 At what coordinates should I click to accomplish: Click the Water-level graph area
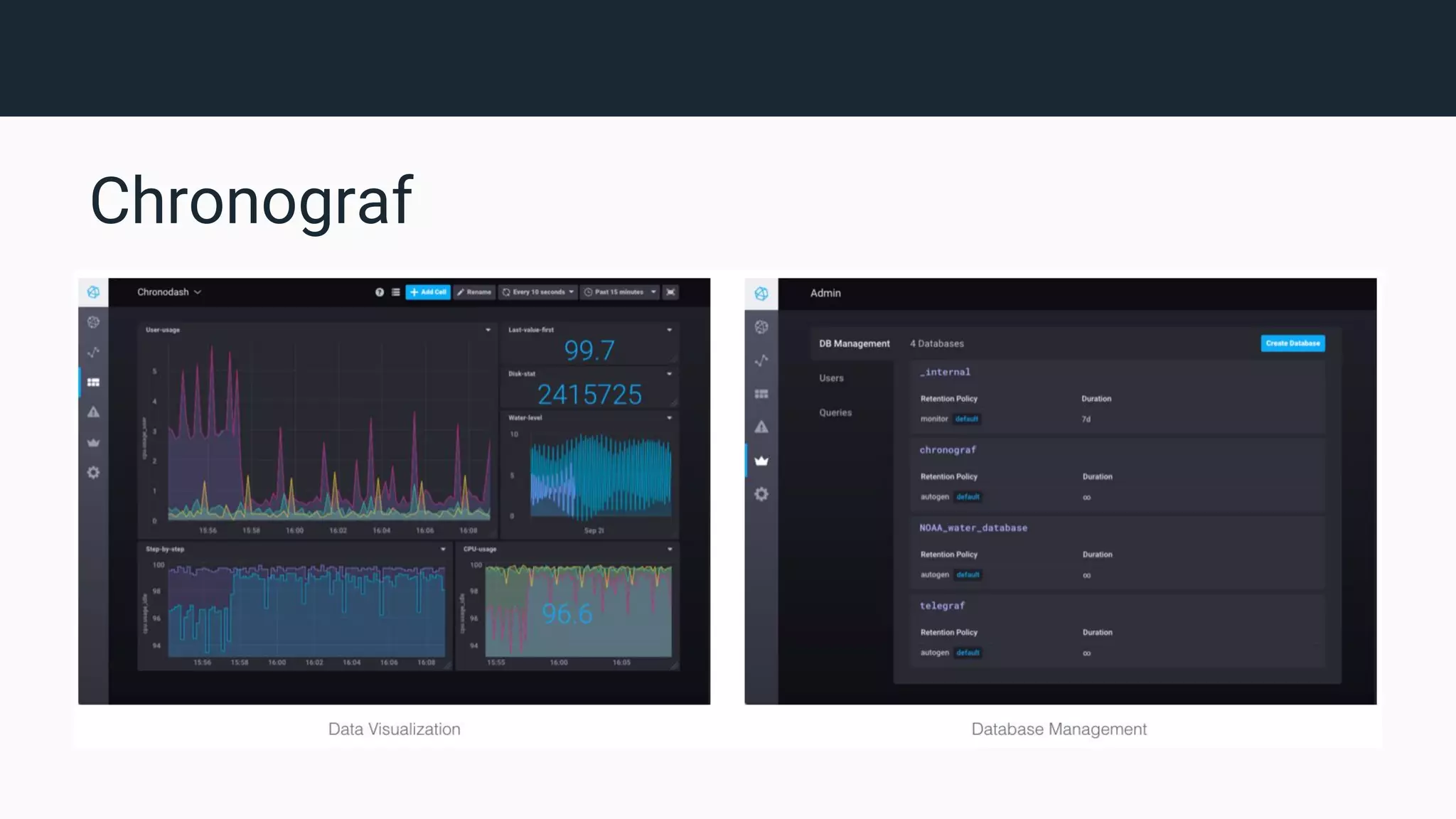click(600, 476)
